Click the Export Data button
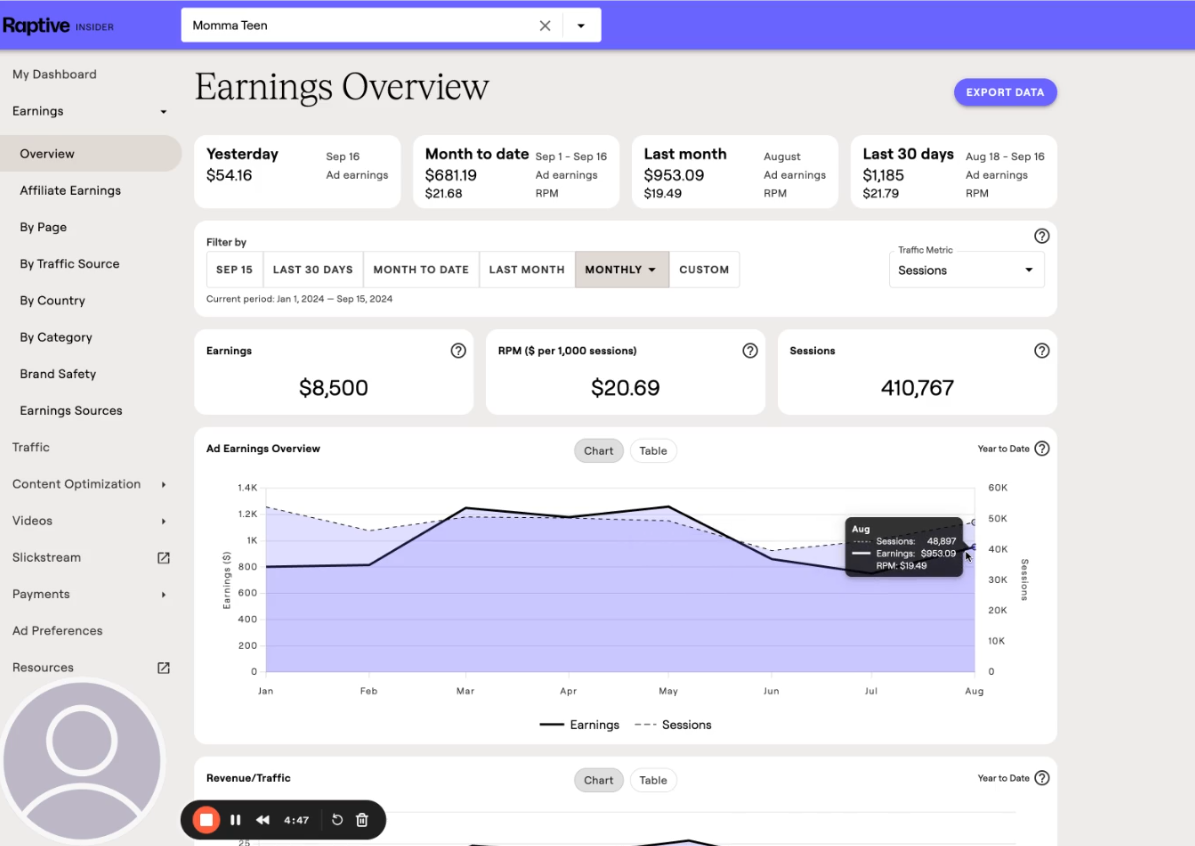1195x846 pixels. (x=1005, y=92)
